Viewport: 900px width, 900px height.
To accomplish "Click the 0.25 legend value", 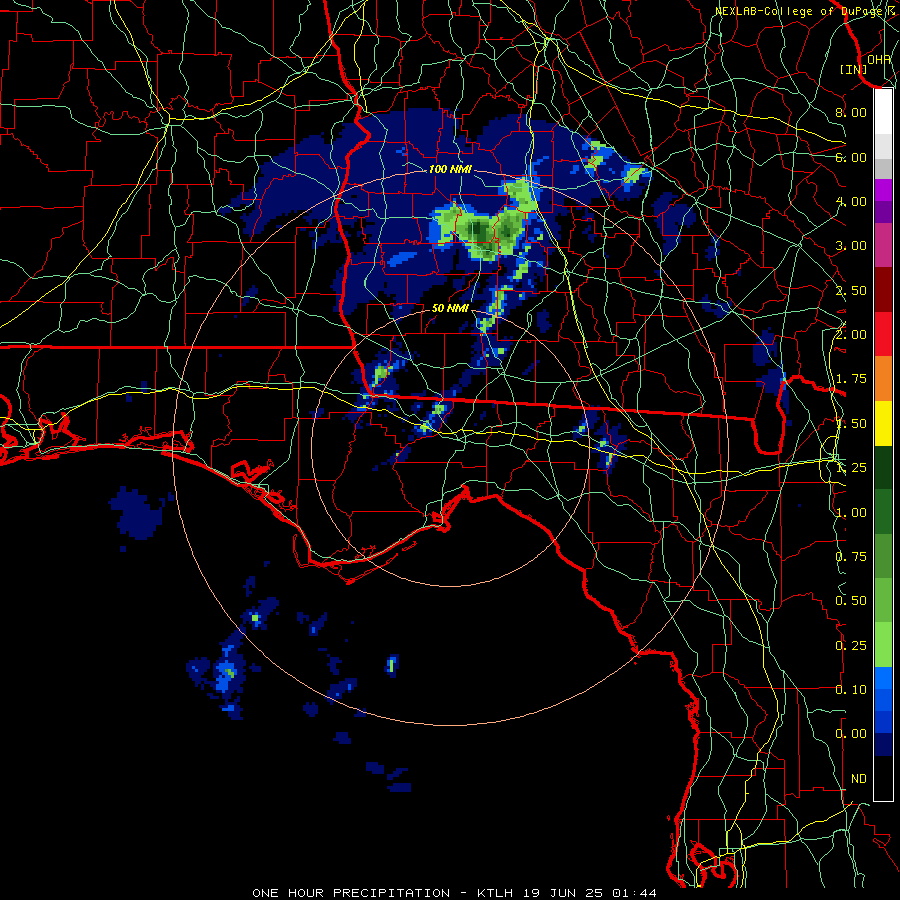I will coord(851,646).
